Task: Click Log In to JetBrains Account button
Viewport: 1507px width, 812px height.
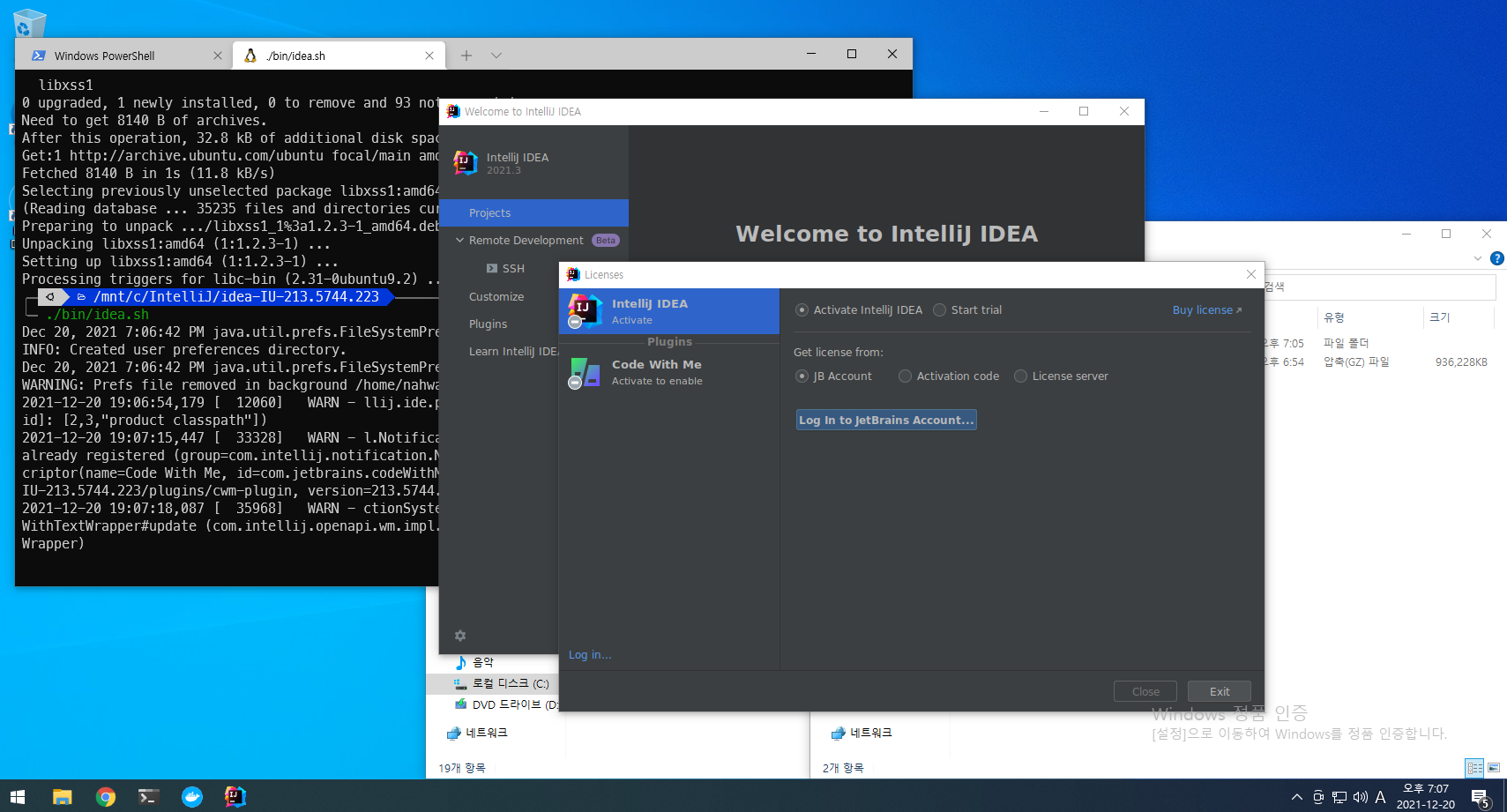Action: pyautogui.click(x=886, y=420)
